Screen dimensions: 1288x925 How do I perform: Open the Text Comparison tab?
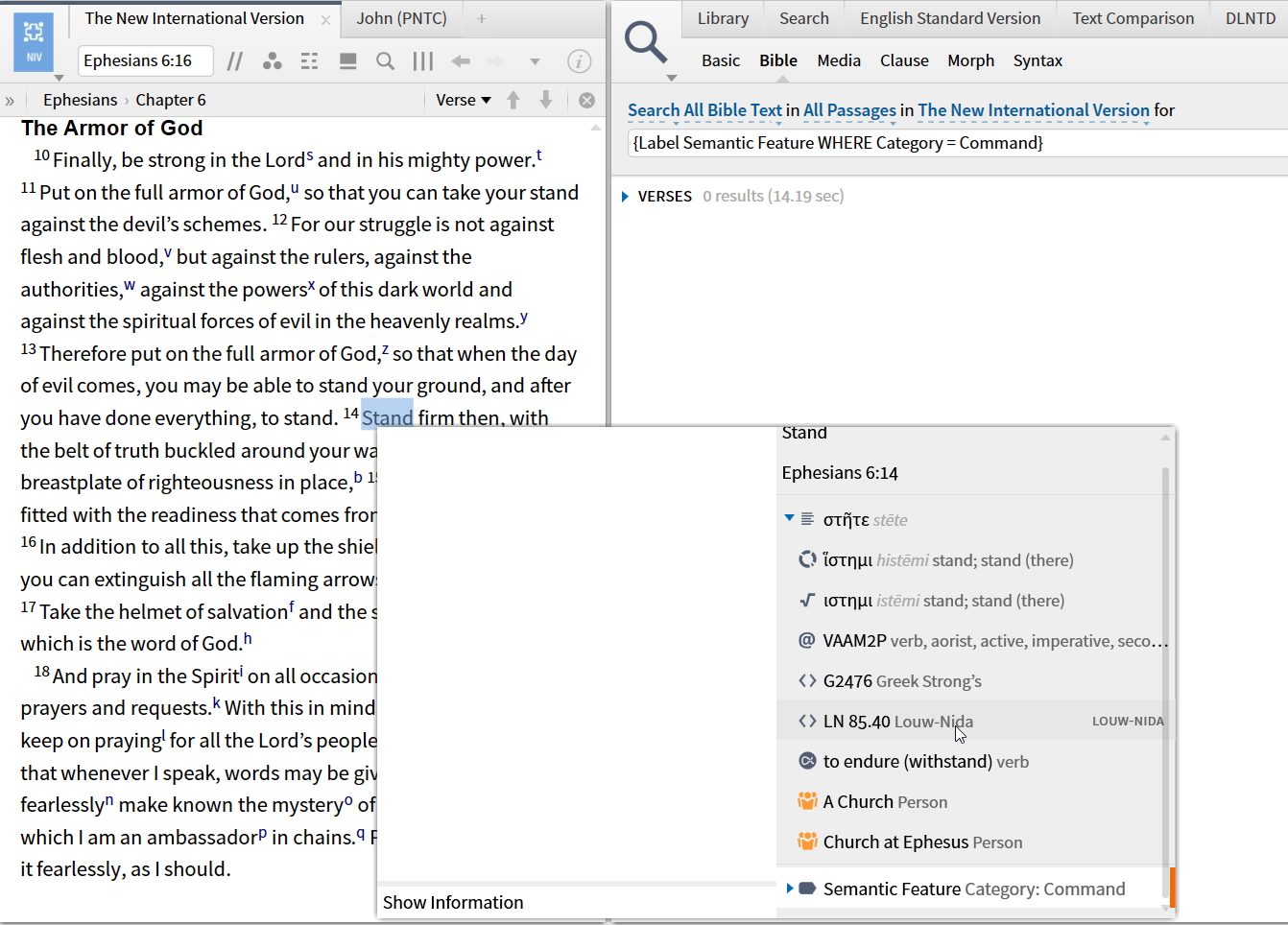(x=1133, y=18)
